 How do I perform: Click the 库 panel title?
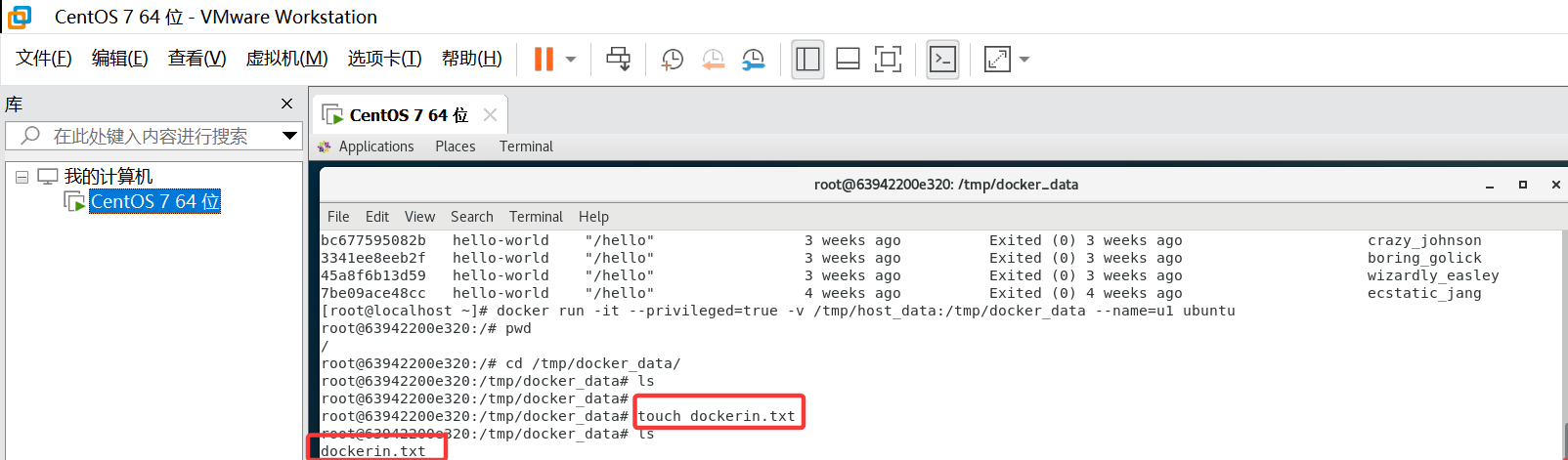tap(14, 104)
